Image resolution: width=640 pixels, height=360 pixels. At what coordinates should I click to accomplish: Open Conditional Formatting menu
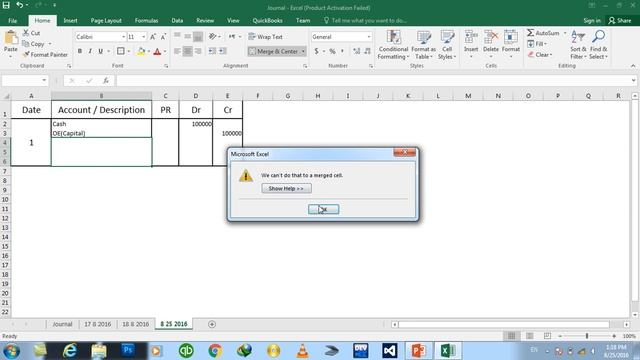click(393, 45)
